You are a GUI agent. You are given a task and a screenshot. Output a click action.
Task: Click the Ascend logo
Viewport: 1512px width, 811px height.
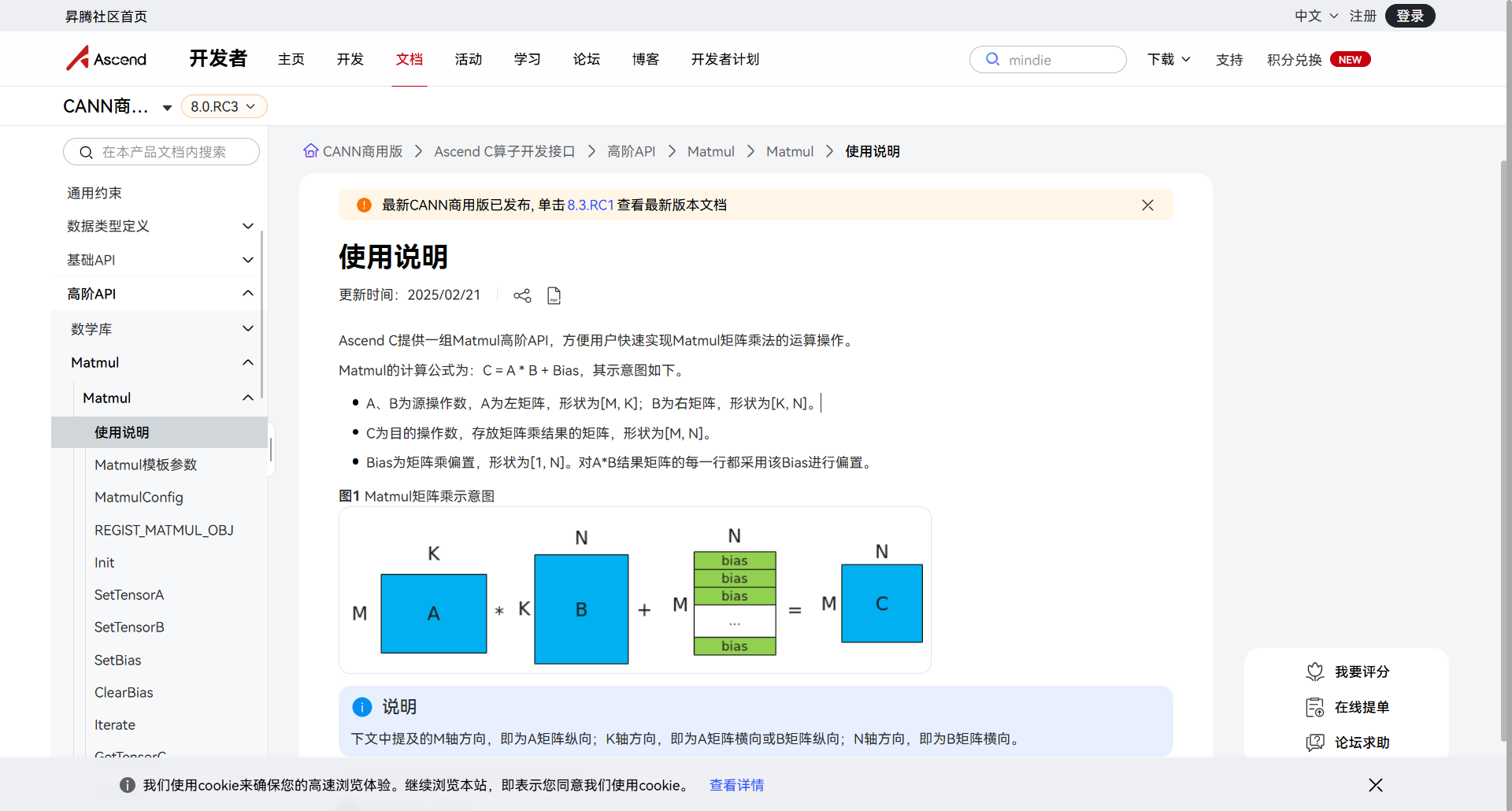[x=106, y=58]
